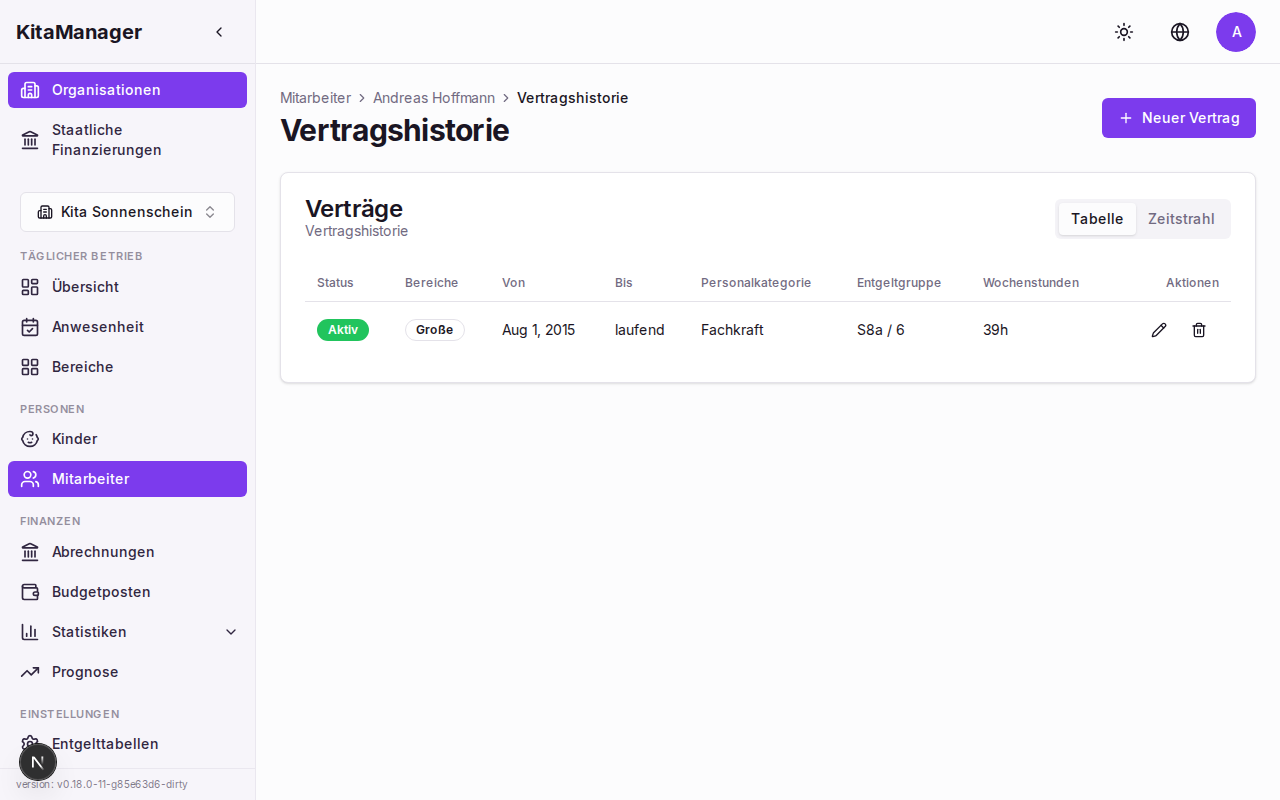This screenshot has width=1280, height=800.
Task: Go back to Andreas Hoffmann via breadcrumb
Action: pyautogui.click(x=434, y=97)
